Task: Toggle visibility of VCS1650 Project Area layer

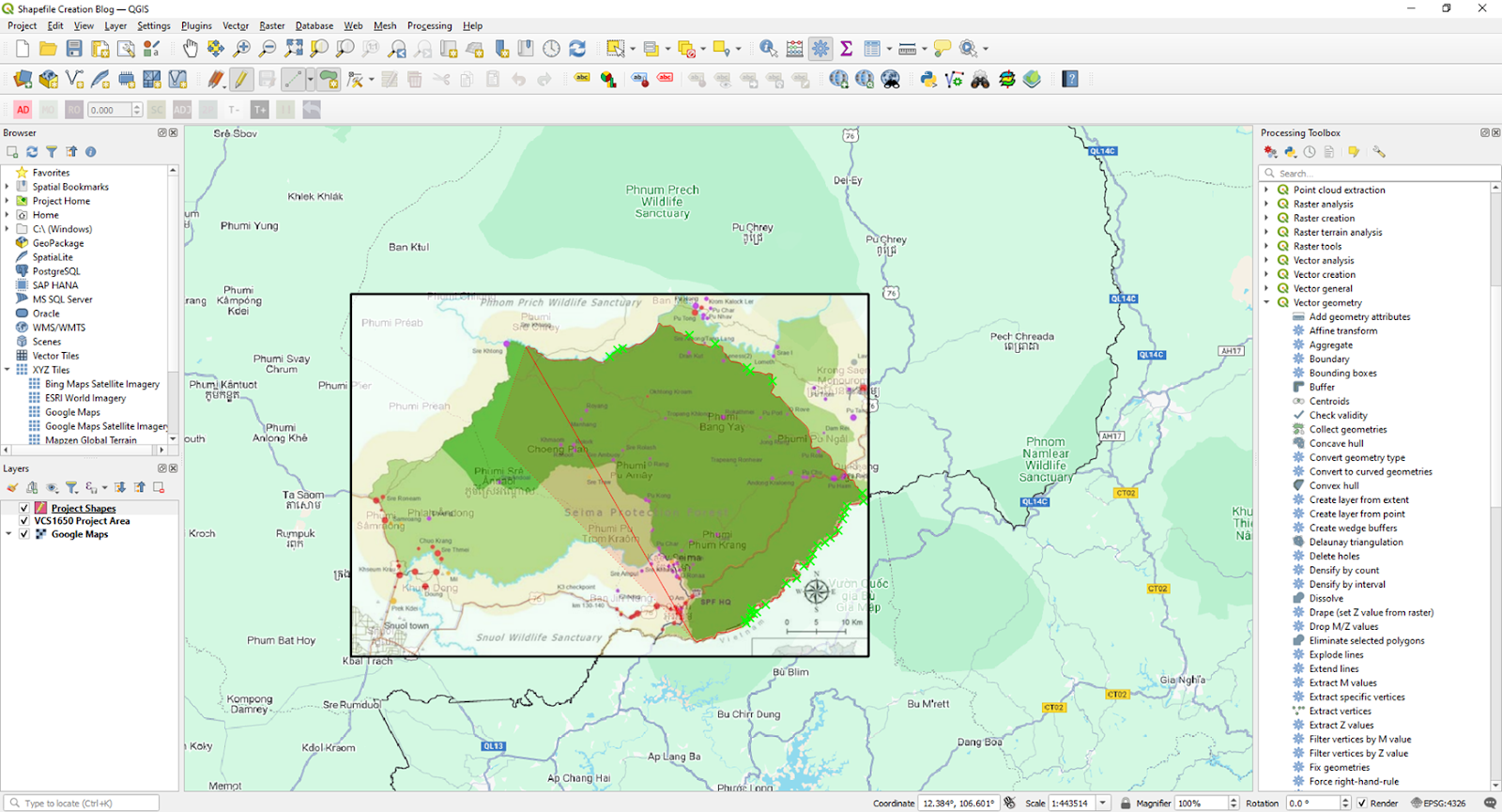Action: pyautogui.click(x=24, y=521)
